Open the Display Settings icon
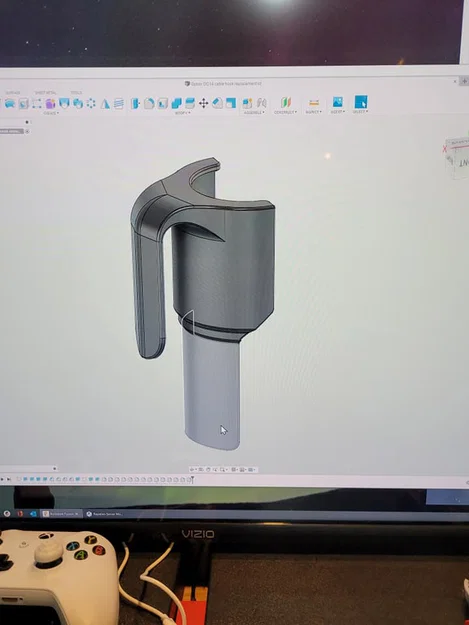Viewport: 469px width, 625px height. [234, 470]
